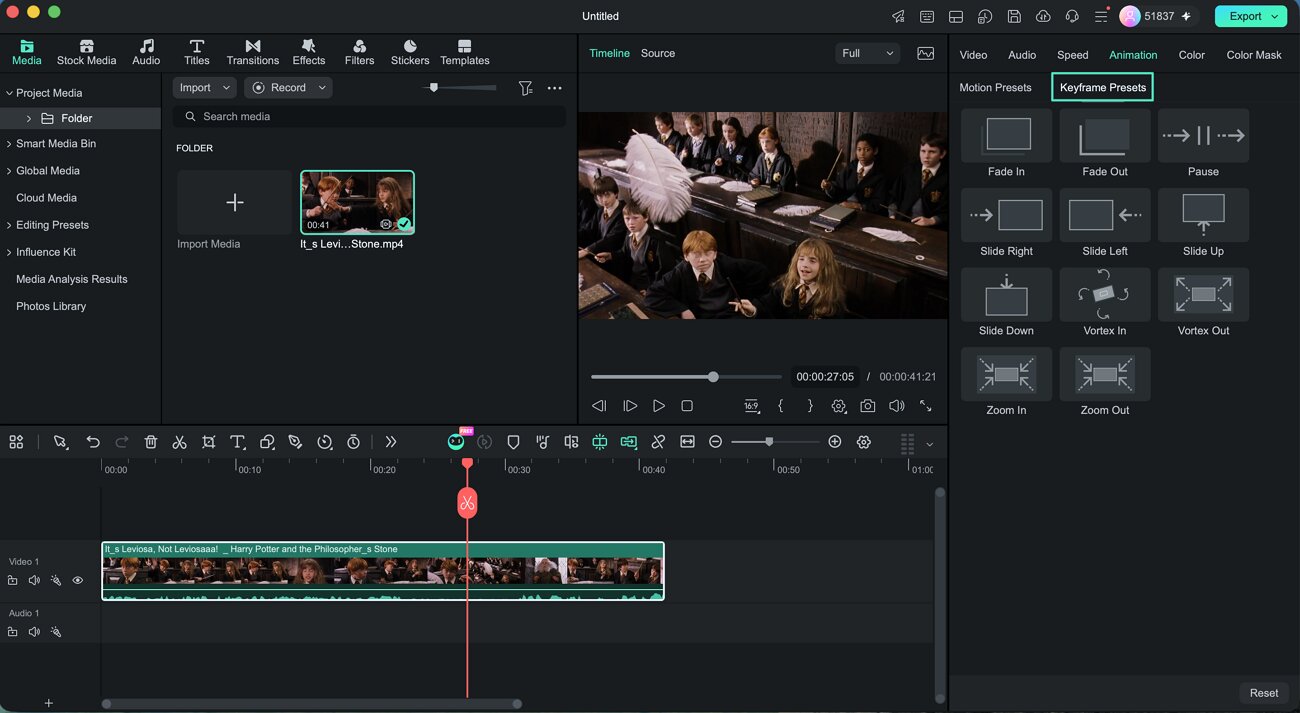Click the selection arrow tool in toolbar

click(x=60, y=442)
